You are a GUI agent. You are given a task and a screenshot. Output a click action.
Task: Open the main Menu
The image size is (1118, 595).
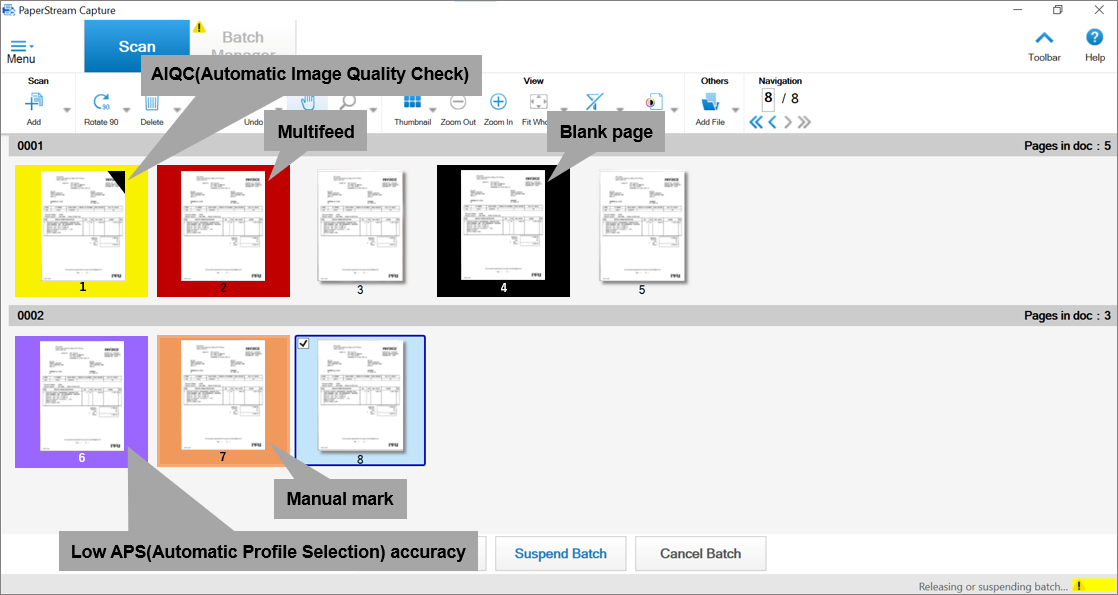click(x=21, y=52)
